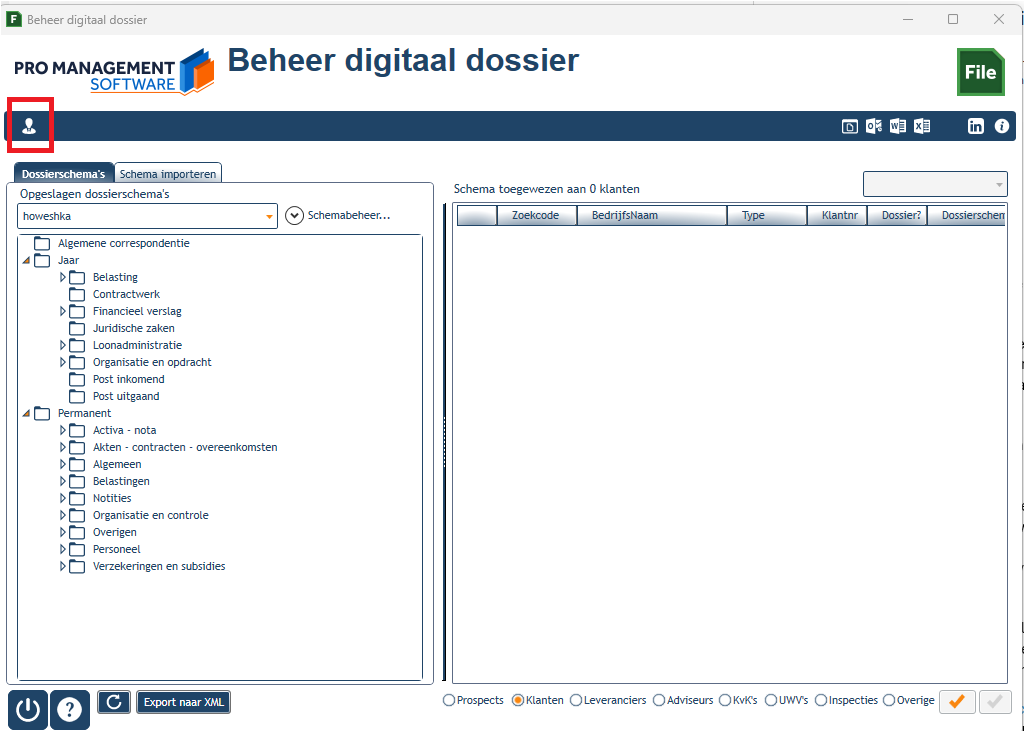
Task: Open the question mark help icon
Action: click(70, 710)
